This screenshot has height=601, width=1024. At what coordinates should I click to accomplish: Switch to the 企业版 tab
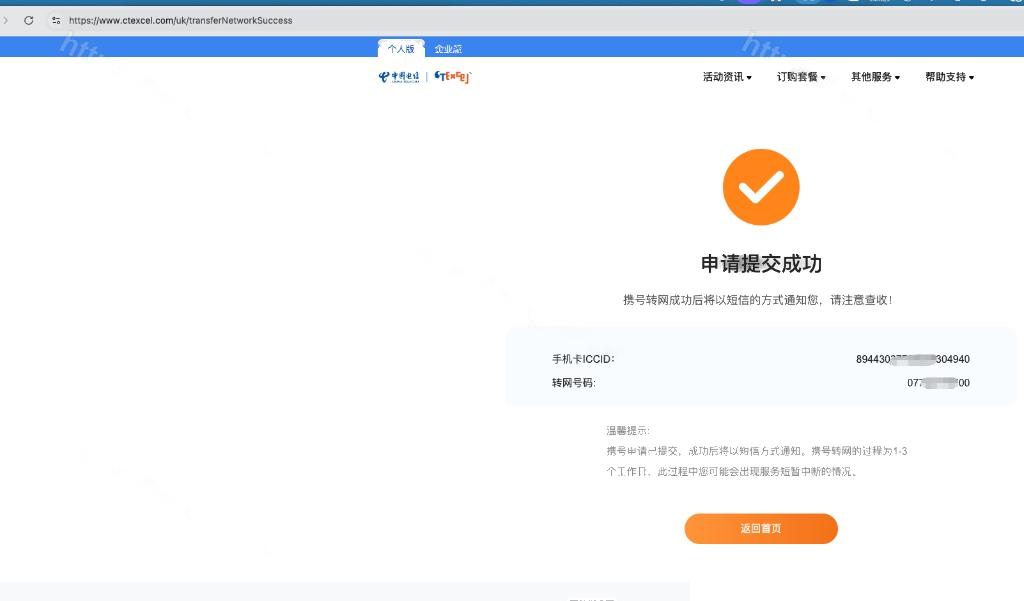(448, 49)
